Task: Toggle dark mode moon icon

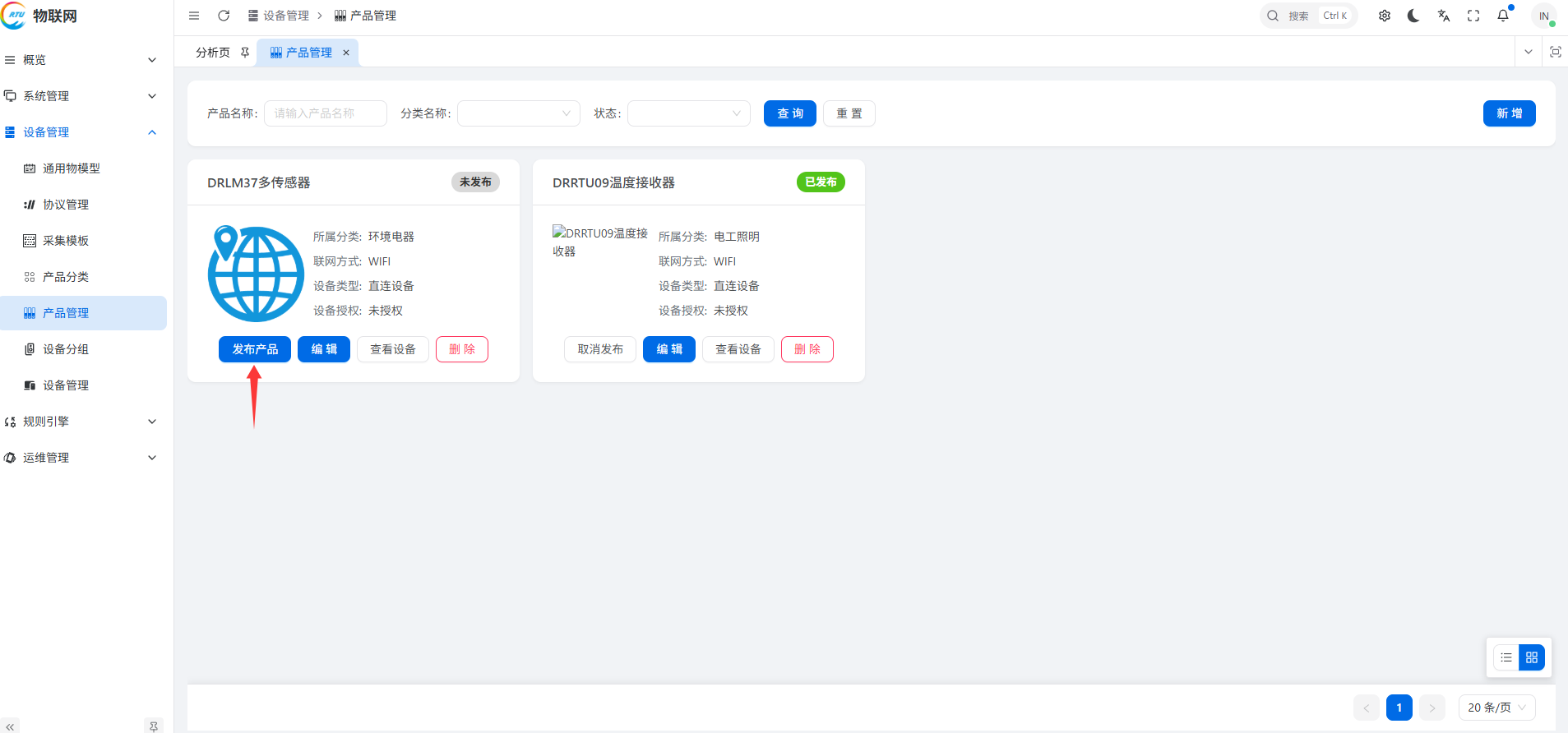Action: point(1414,16)
